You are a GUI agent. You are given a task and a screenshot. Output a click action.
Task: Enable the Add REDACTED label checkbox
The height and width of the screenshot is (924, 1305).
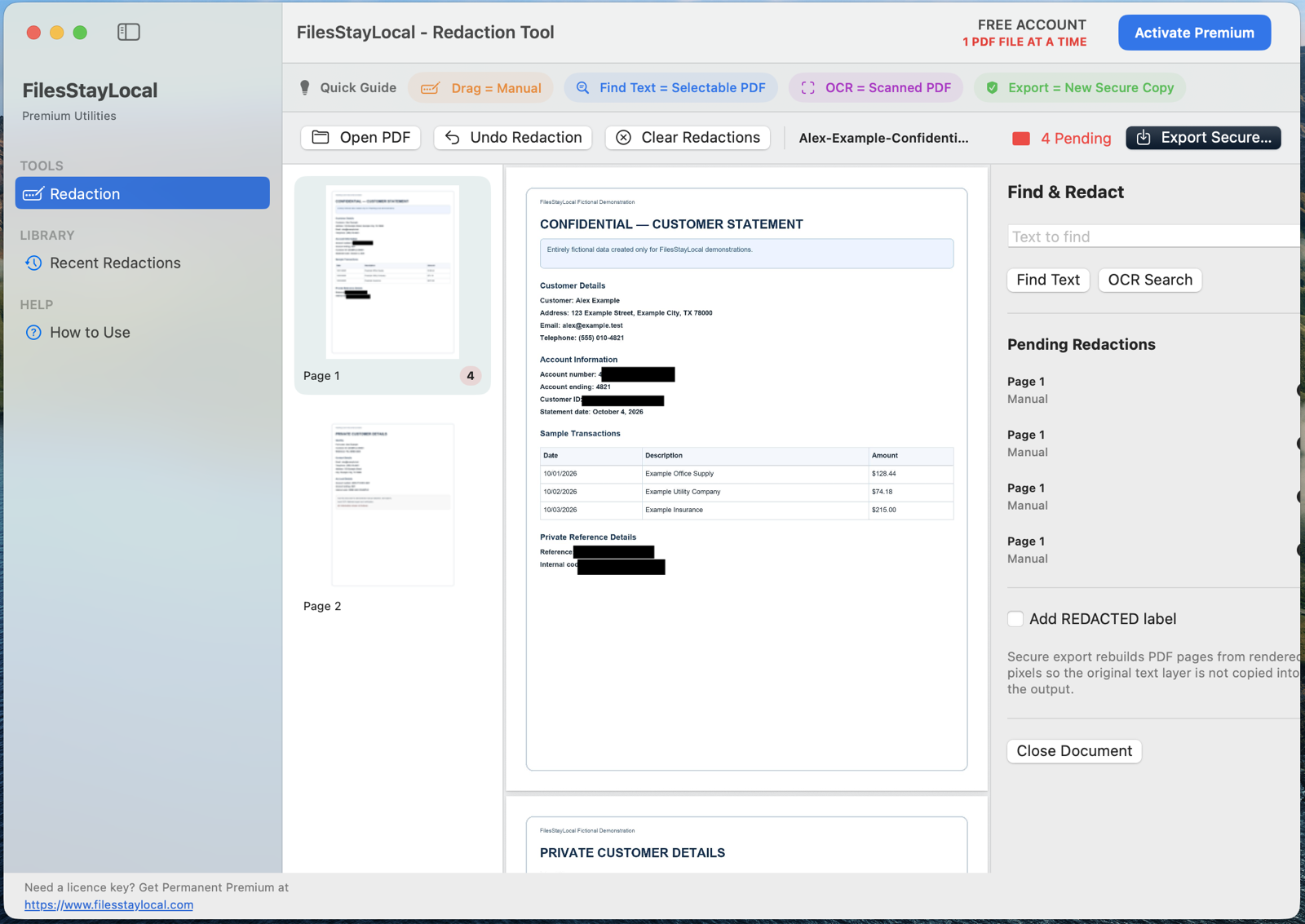tap(1015, 619)
